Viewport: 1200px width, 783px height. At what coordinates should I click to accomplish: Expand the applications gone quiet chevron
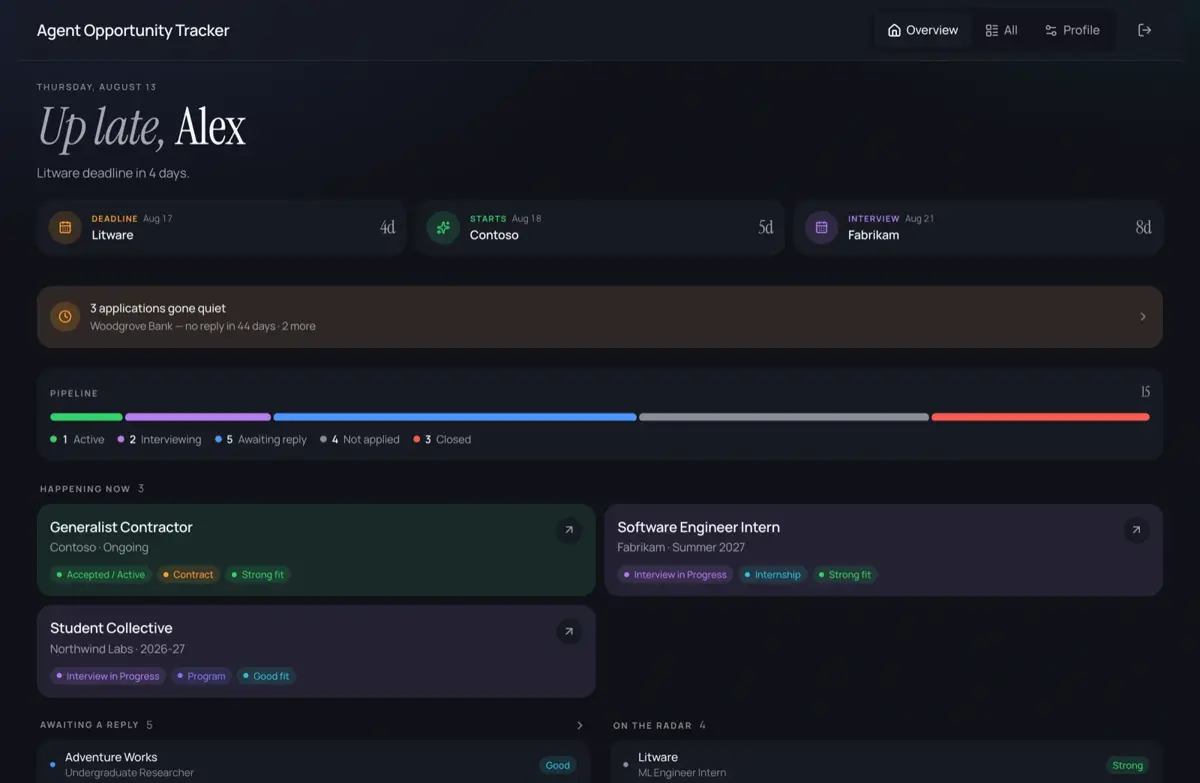point(1143,316)
